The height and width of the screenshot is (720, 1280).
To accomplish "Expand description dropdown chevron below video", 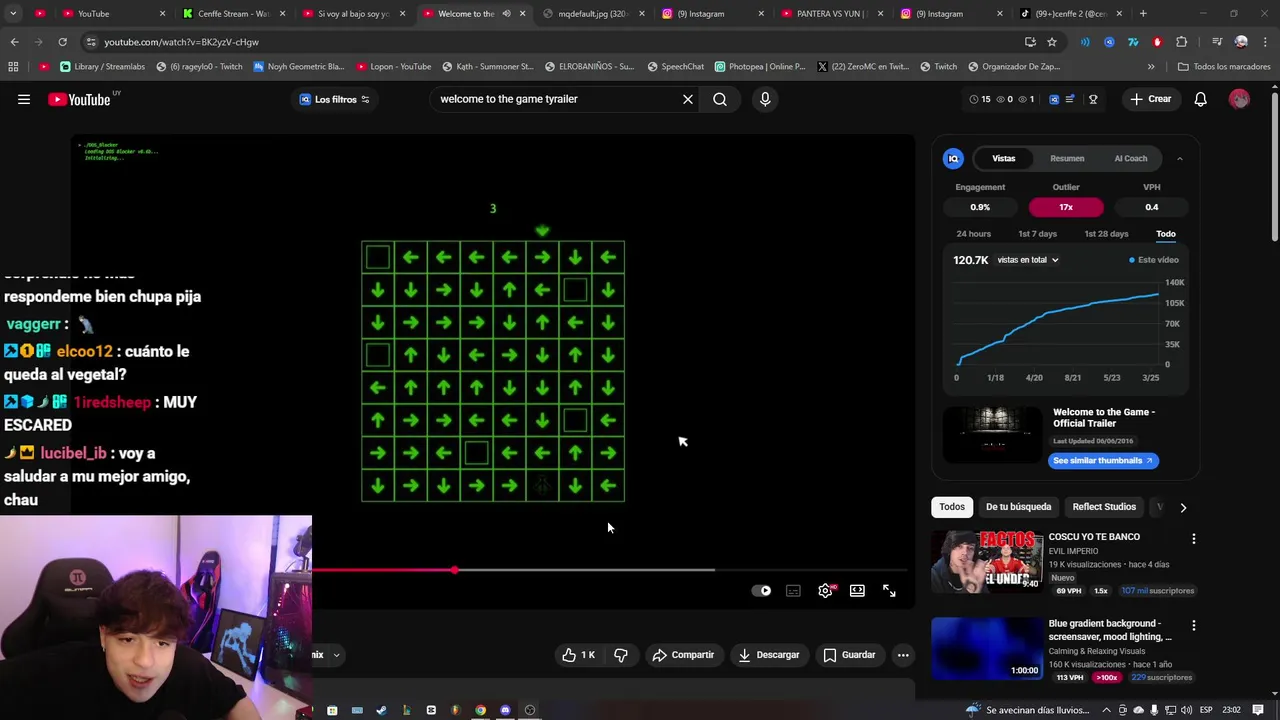I will coord(336,655).
